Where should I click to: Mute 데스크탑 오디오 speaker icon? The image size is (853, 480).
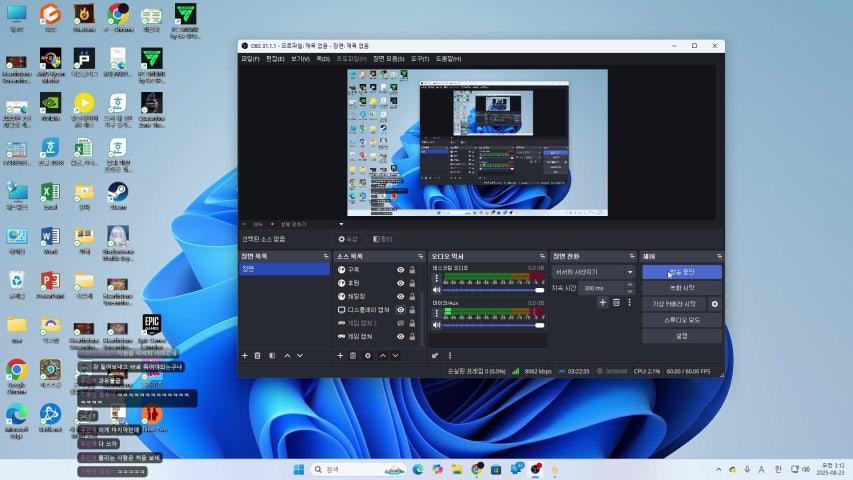coord(436,290)
